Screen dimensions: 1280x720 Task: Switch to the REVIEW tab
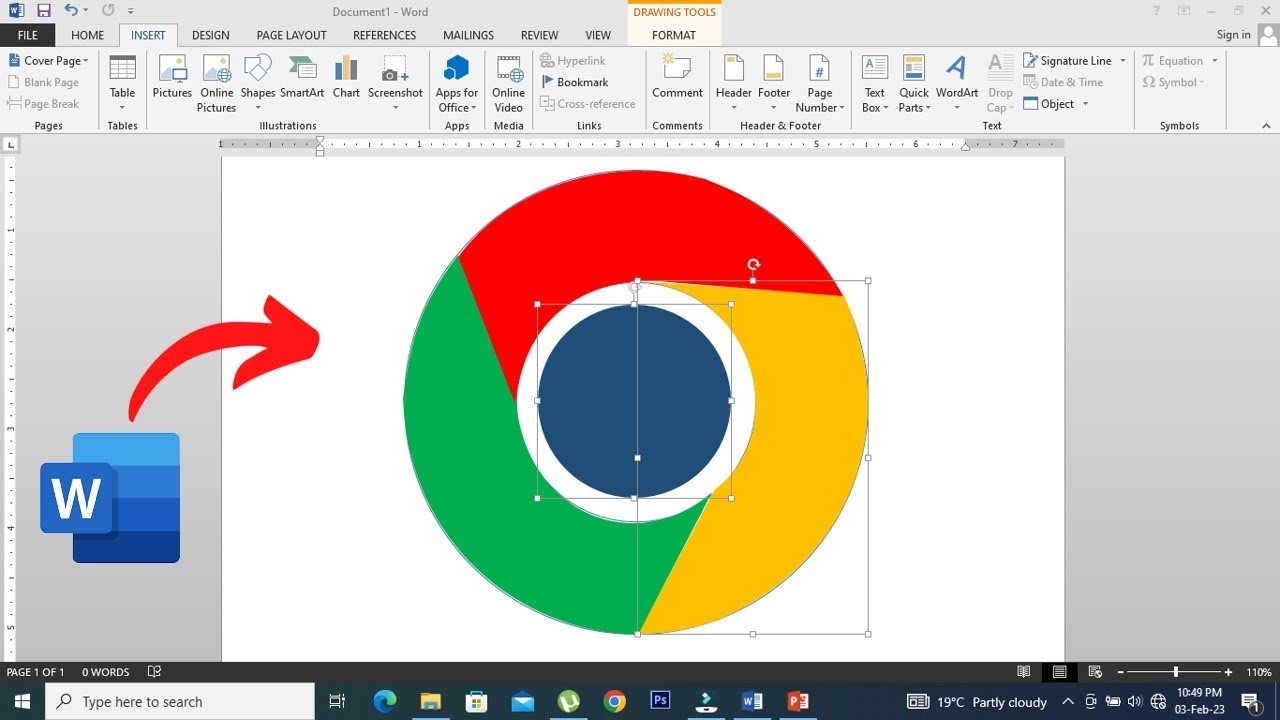[540, 35]
